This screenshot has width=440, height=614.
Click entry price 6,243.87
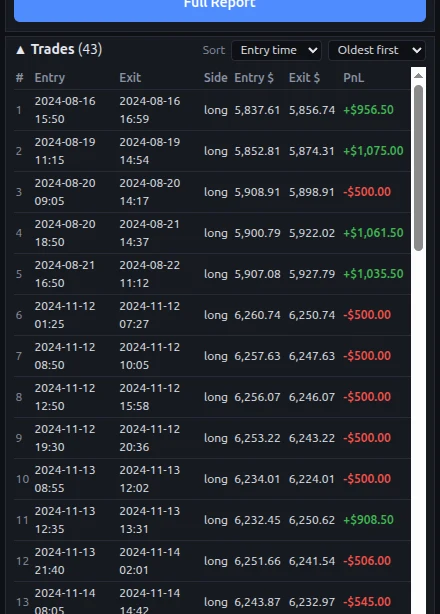point(257,602)
